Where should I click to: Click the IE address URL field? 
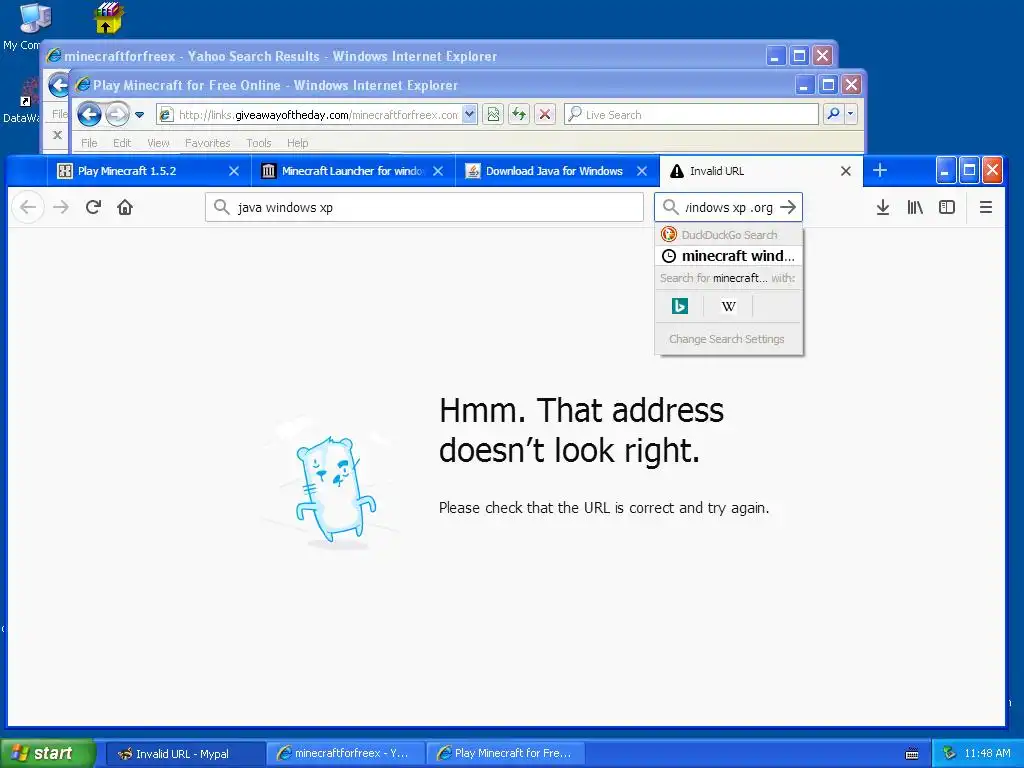pos(317,115)
